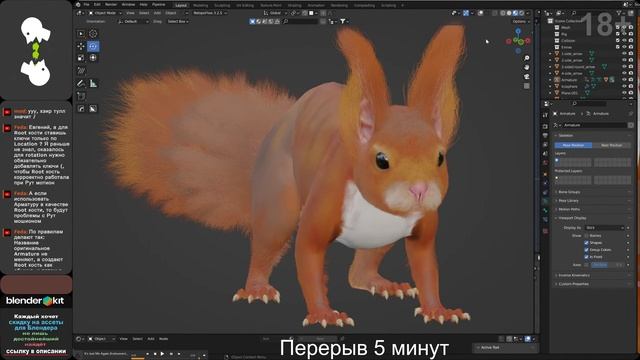Switch to the Layout workspace tab
This screenshot has height=360, width=640.
(x=181, y=5)
